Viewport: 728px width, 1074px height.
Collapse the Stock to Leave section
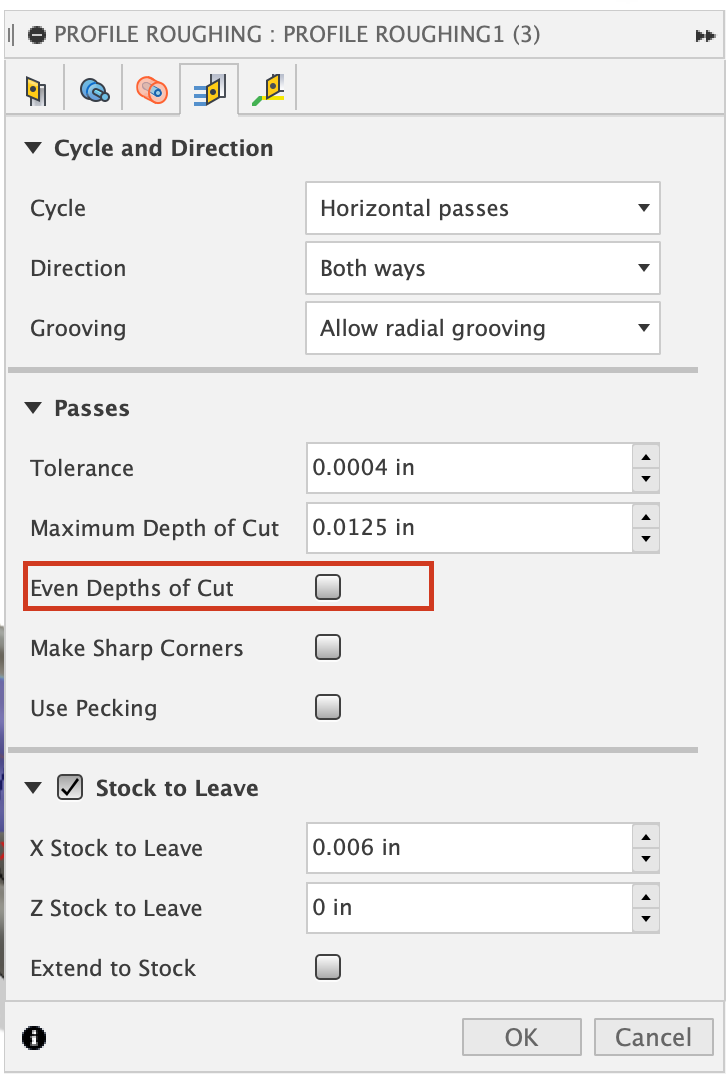(x=33, y=787)
